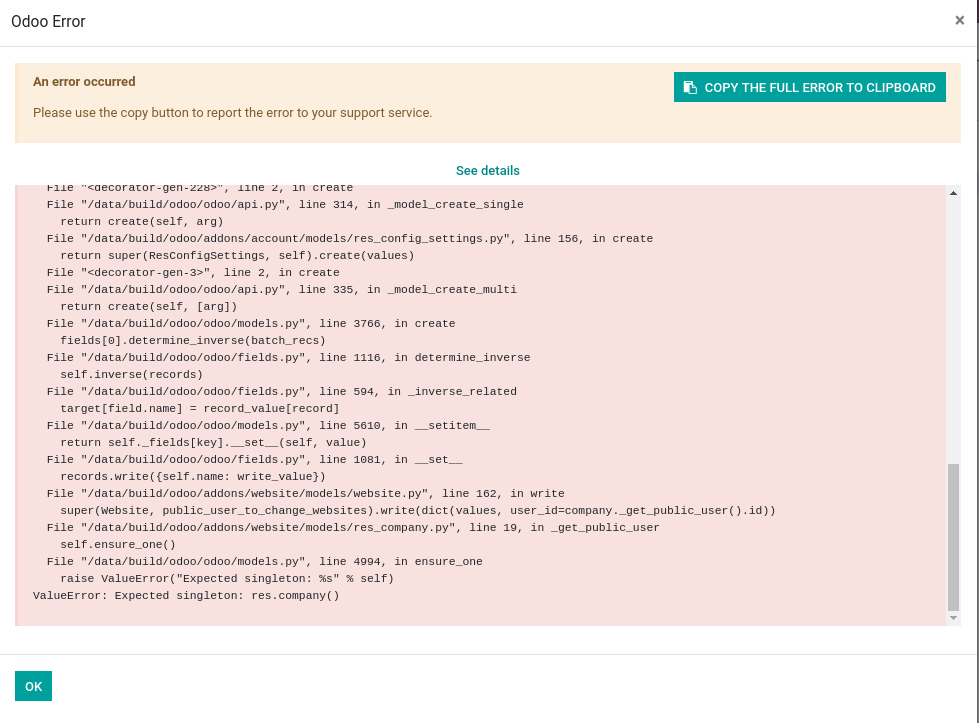The width and height of the screenshot is (979, 723).
Task: Click the website.py file path in the traceback
Action: point(305,493)
